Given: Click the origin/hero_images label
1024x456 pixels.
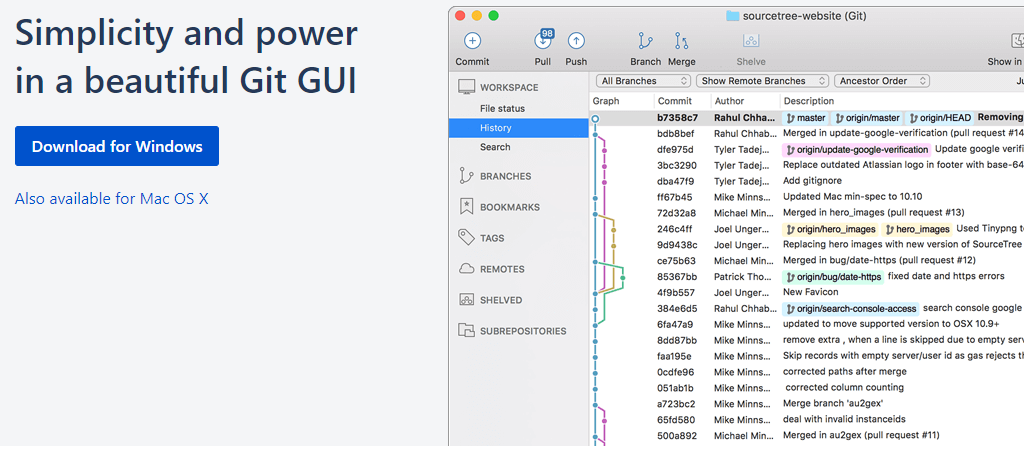Looking at the screenshot, I should pyautogui.click(x=831, y=229).
